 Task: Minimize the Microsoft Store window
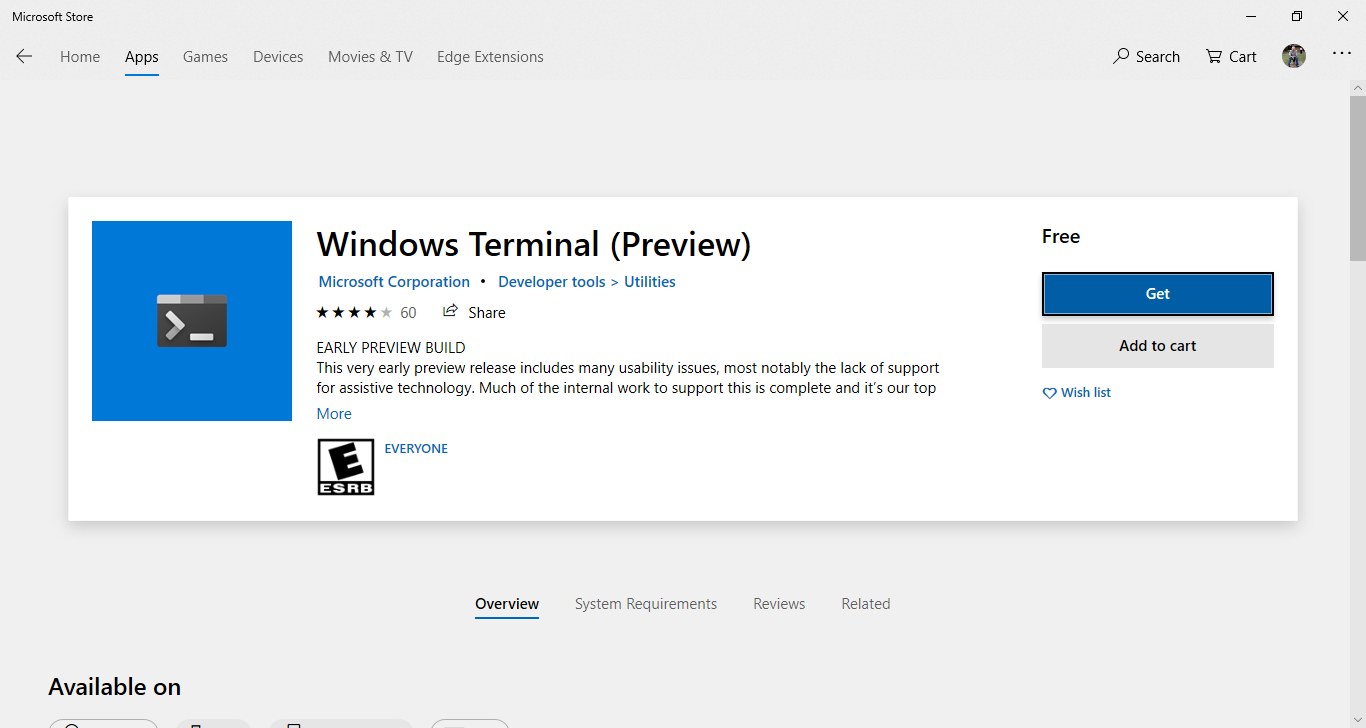tap(1251, 16)
